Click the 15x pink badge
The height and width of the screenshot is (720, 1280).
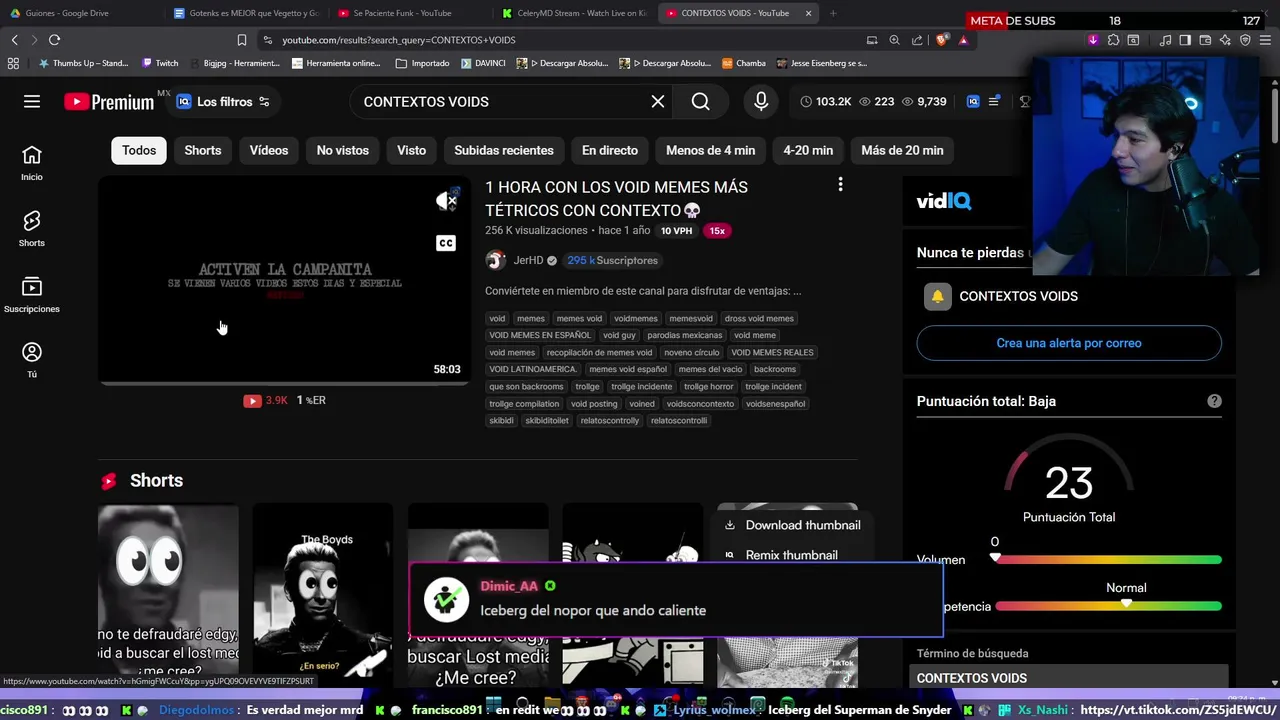pos(717,231)
